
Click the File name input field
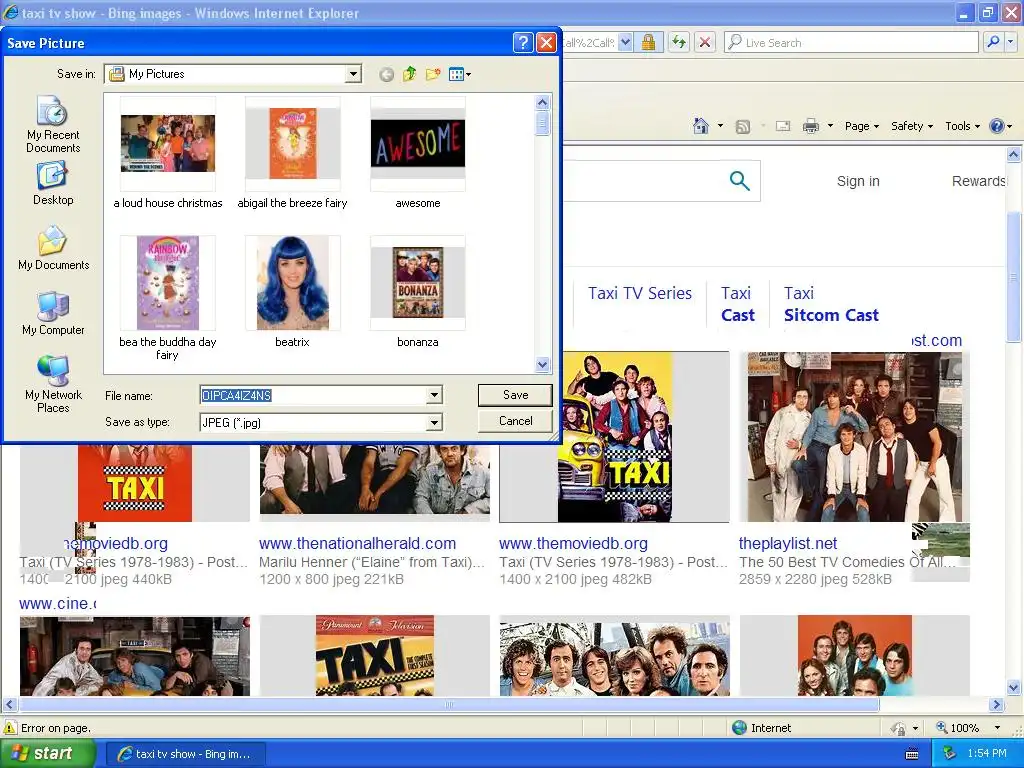point(313,395)
